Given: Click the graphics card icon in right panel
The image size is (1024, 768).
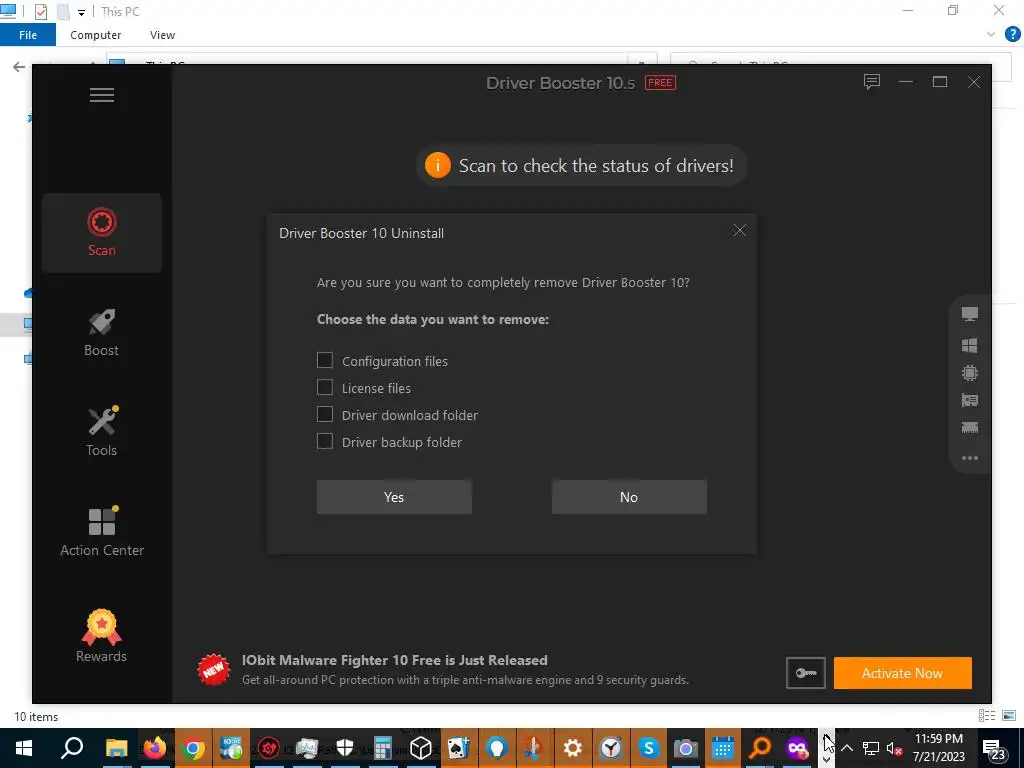Looking at the screenshot, I should tap(970, 400).
